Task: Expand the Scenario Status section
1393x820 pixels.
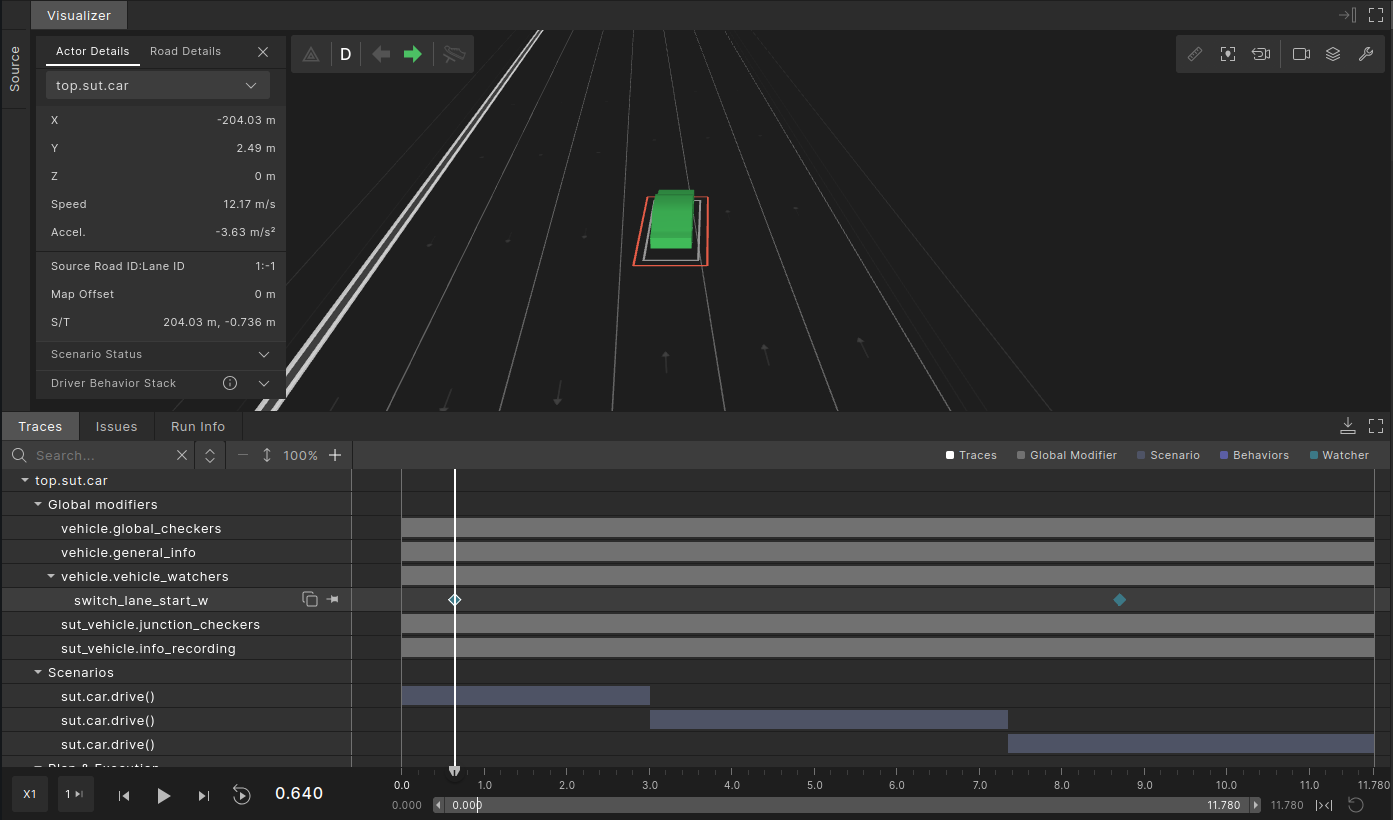Action: (x=160, y=355)
